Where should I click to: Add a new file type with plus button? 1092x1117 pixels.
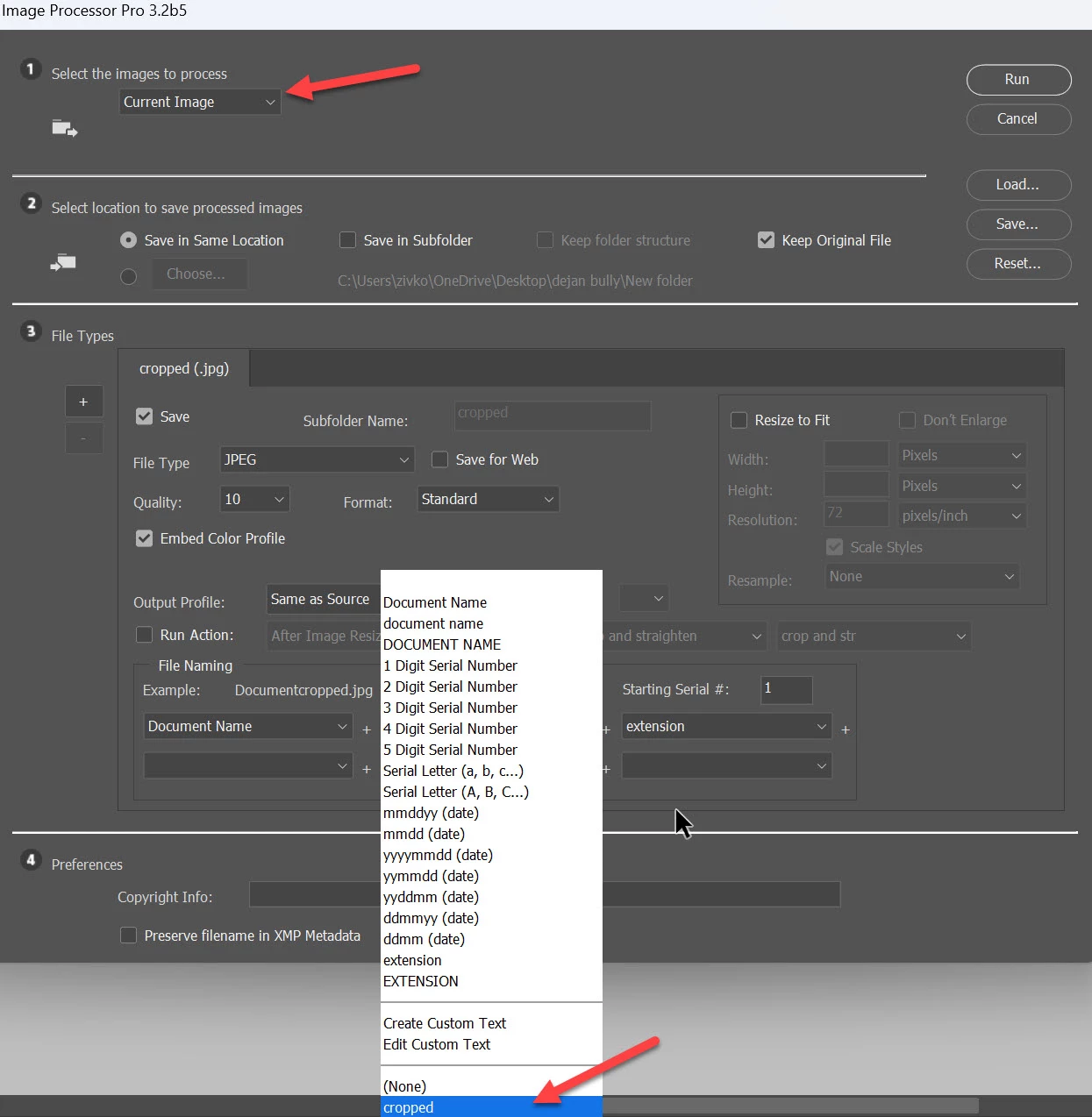coord(84,402)
